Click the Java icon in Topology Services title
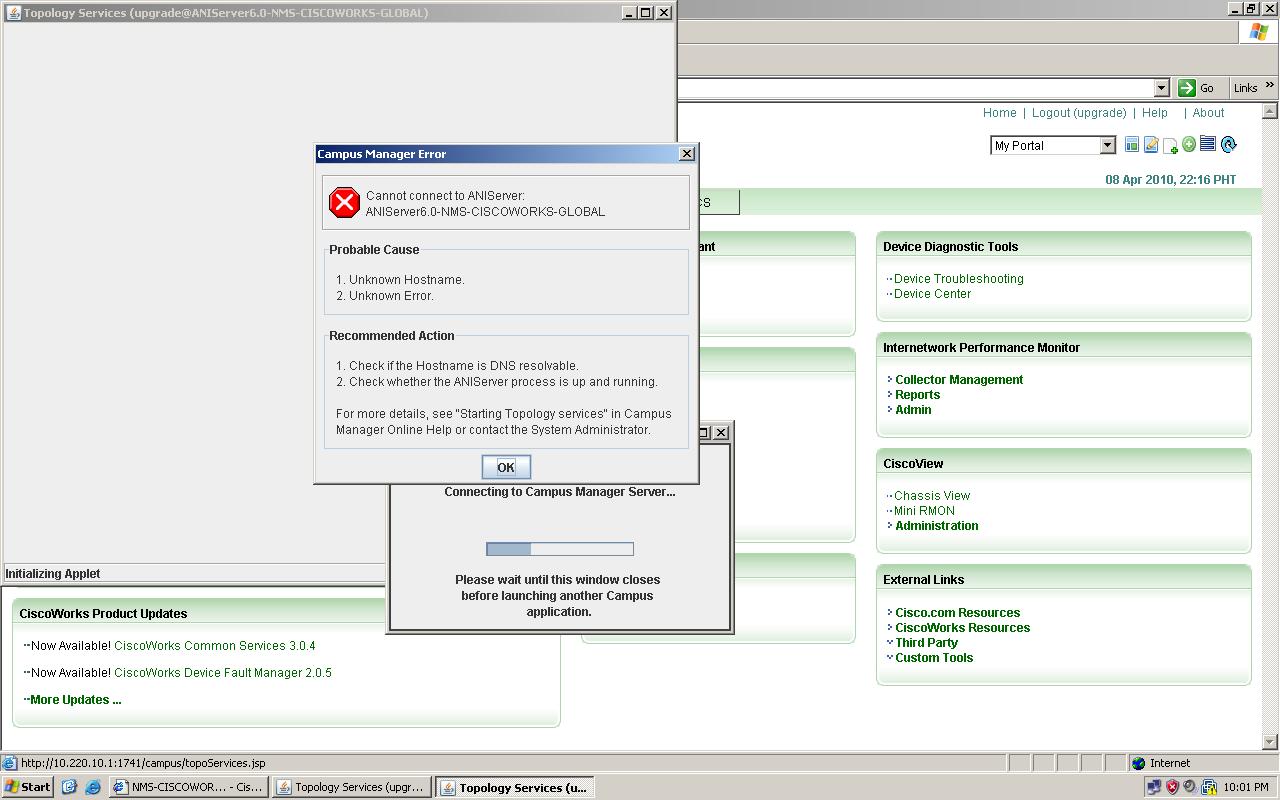This screenshot has width=1280, height=800. coord(13,13)
